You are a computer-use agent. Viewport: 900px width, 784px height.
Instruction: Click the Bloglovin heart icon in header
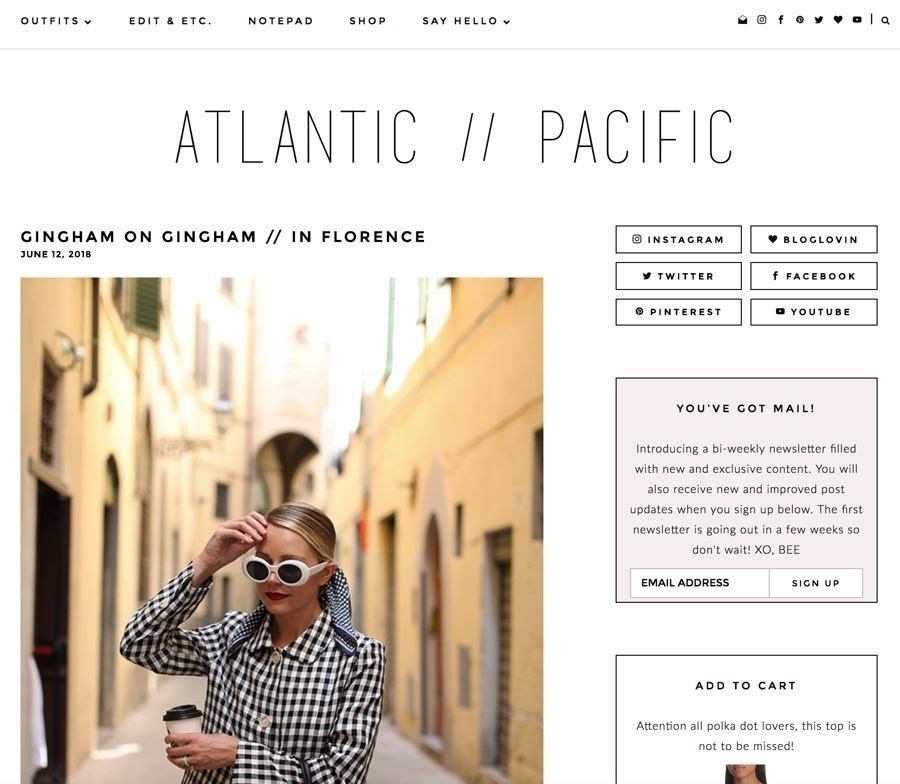(x=838, y=20)
